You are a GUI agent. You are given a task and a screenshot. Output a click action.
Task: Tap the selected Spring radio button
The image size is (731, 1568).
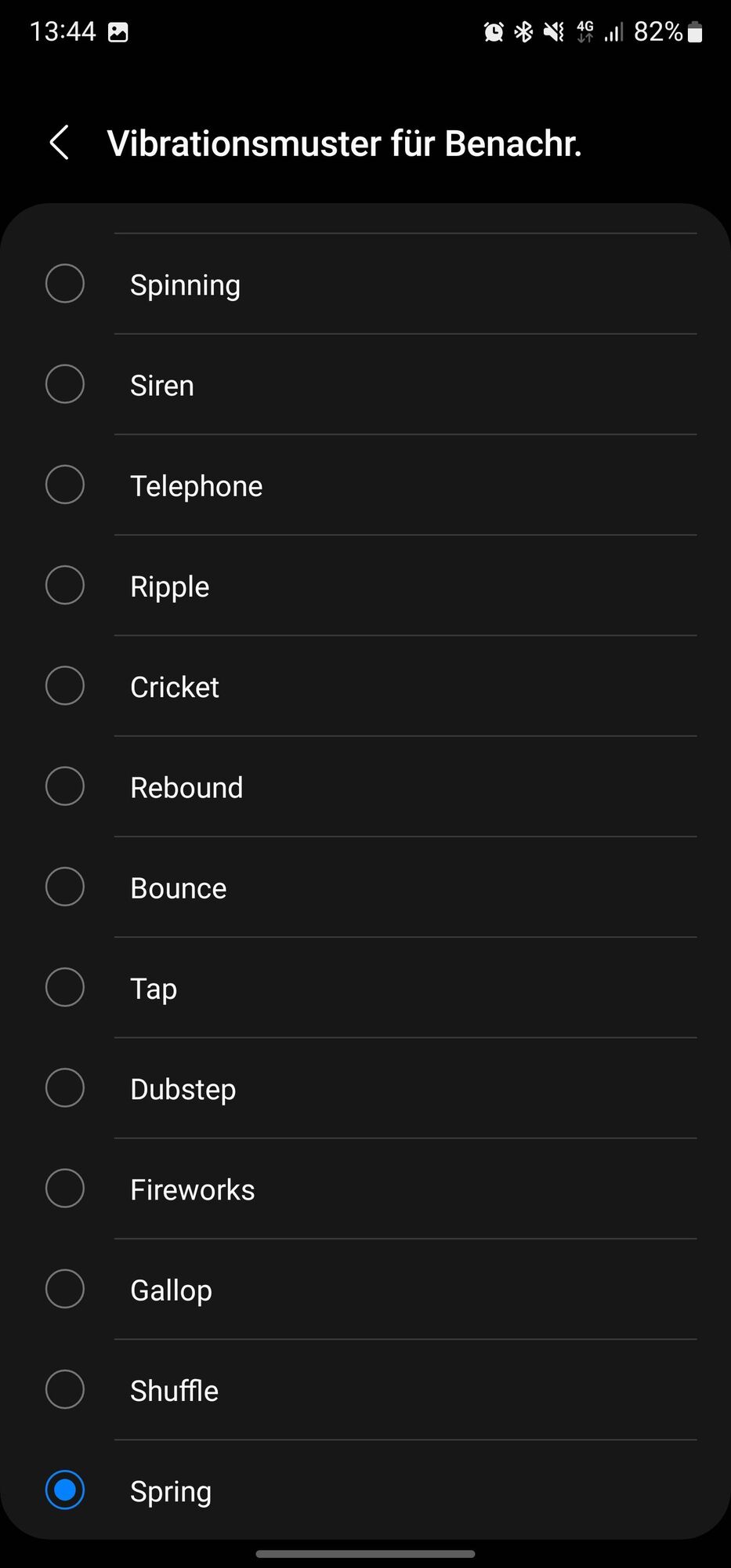[x=65, y=1490]
